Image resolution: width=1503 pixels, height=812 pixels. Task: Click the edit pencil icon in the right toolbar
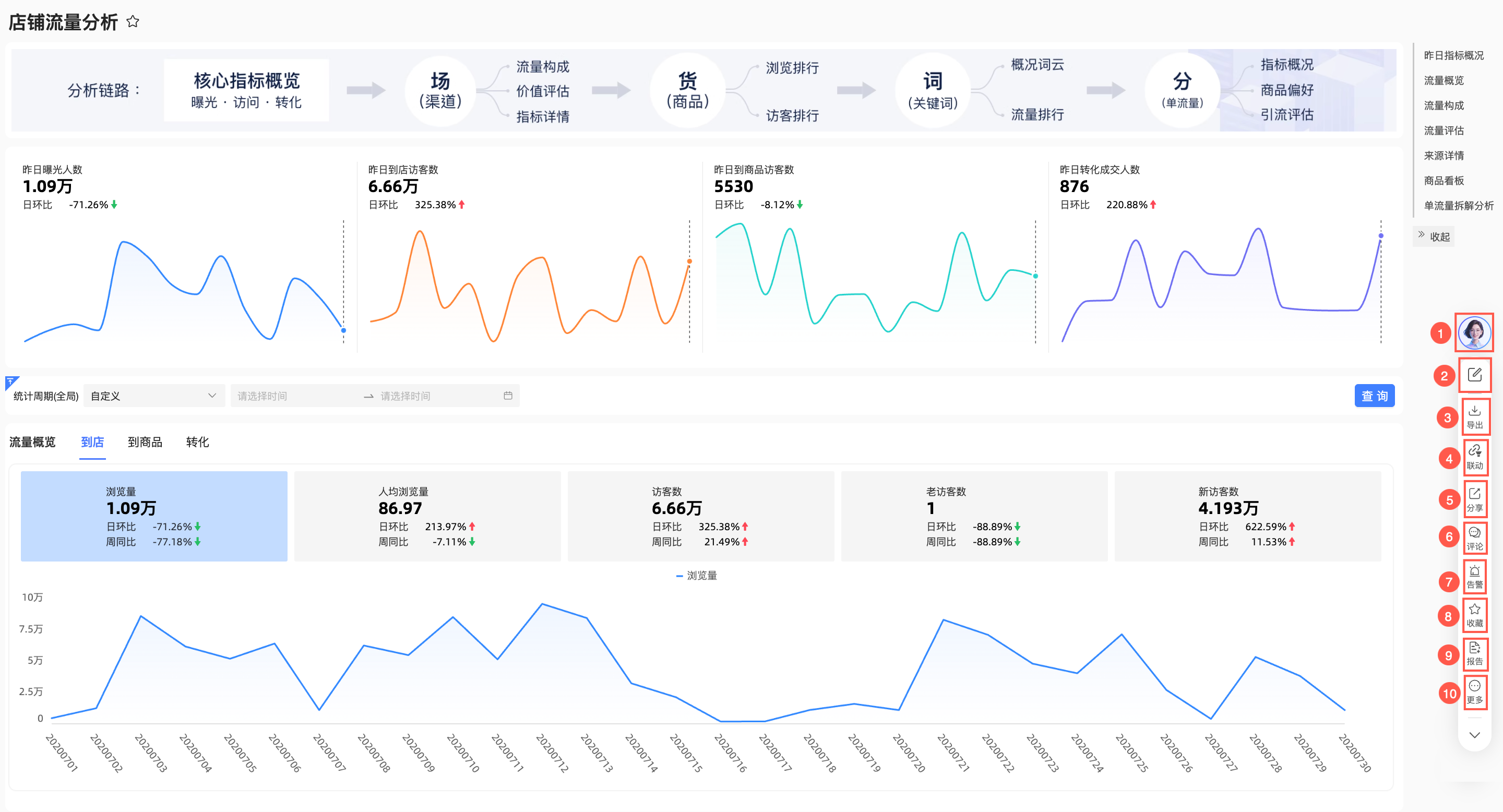(1474, 375)
